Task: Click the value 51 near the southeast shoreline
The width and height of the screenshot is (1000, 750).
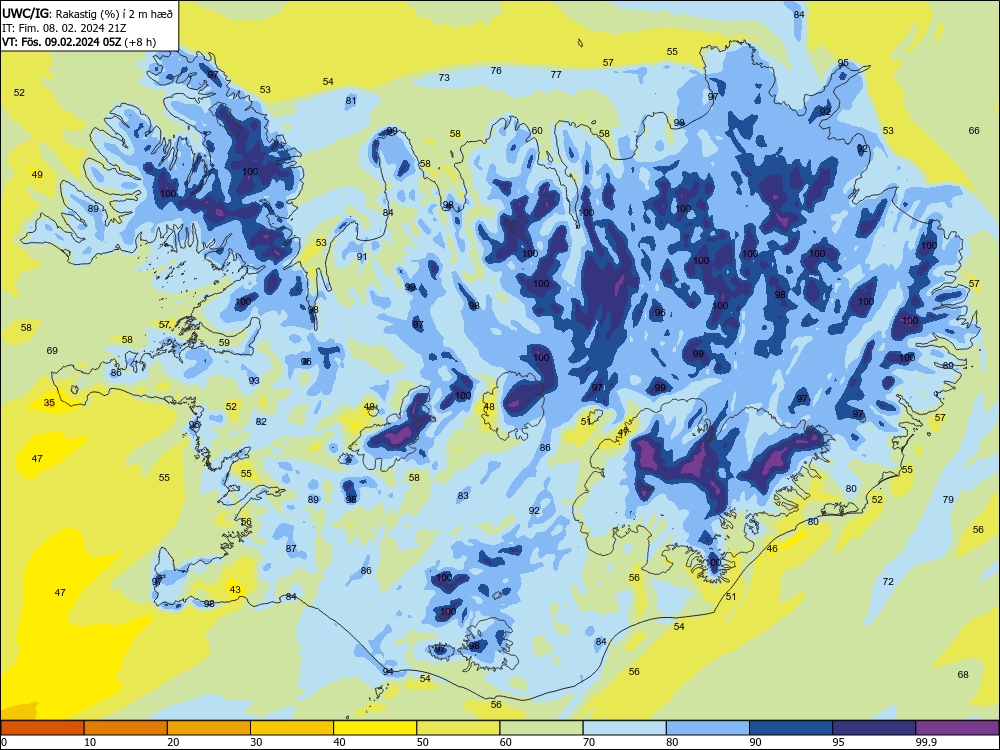Action: click(731, 597)
